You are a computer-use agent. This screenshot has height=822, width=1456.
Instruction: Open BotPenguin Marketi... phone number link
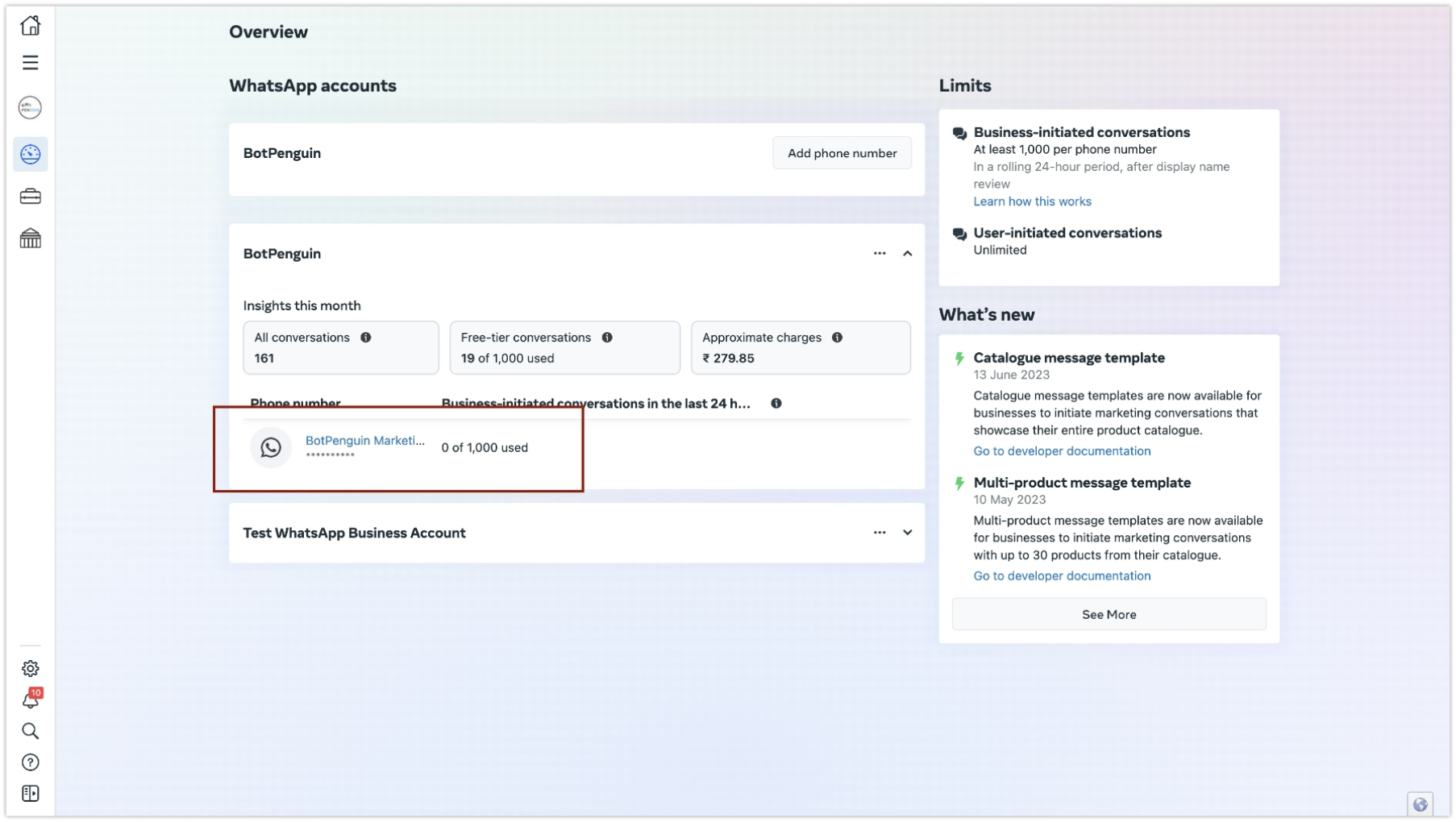[x=365, y=441]
